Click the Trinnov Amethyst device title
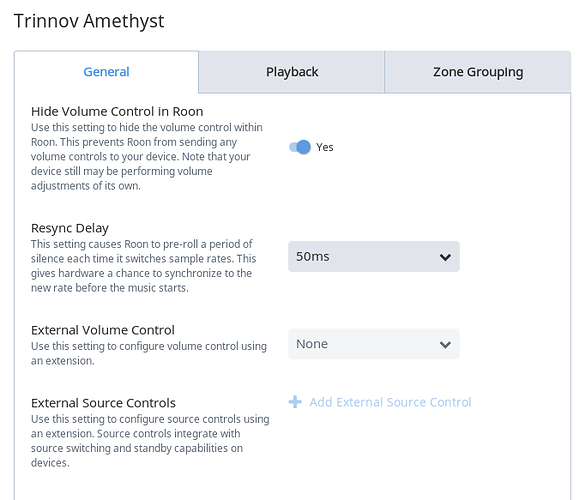The height and width of the screenshot is (500, 578). point(89,21)
